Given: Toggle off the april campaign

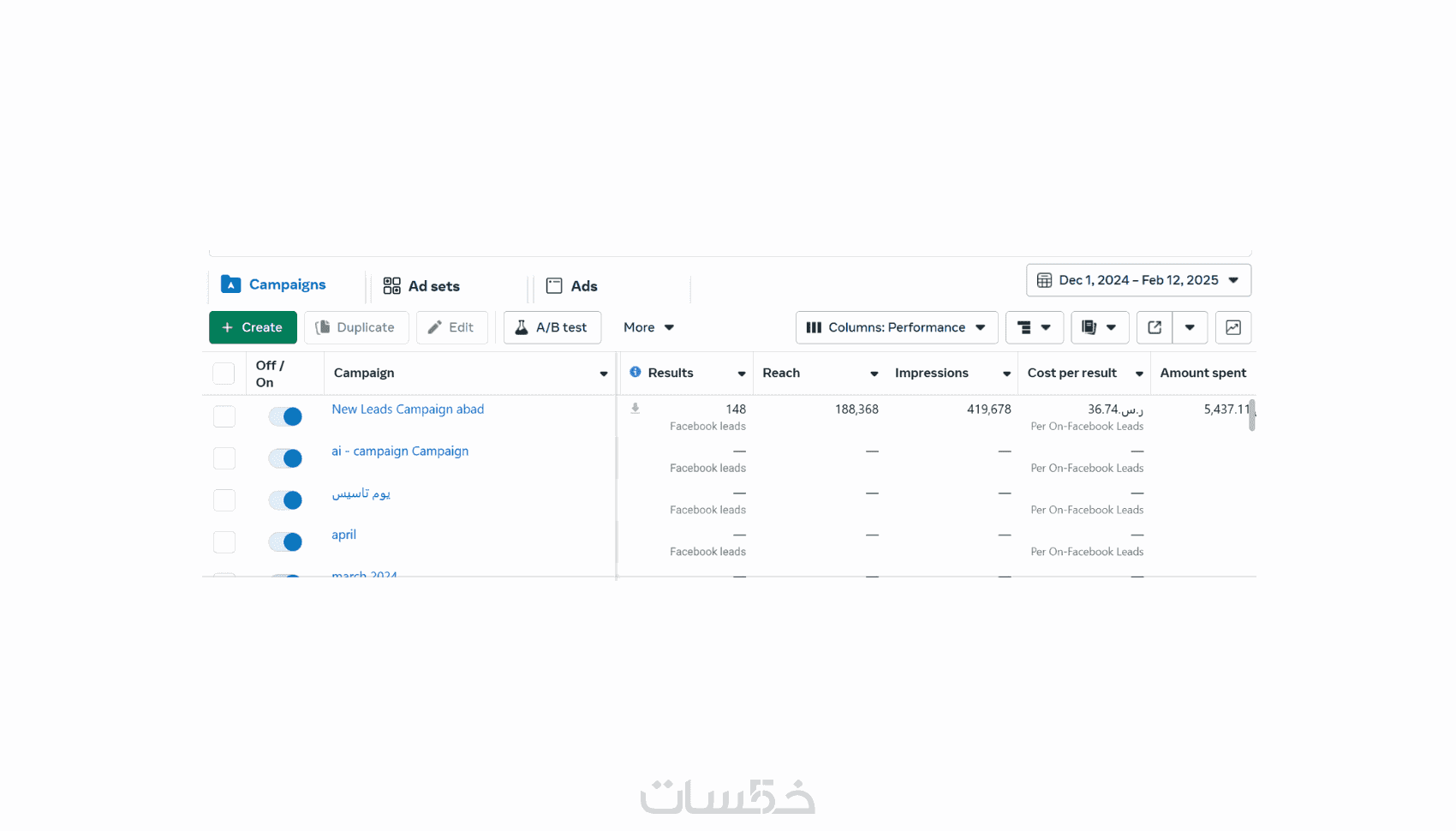Looking at the screenshot, I should pyautogui.click(x=285, y=542).
